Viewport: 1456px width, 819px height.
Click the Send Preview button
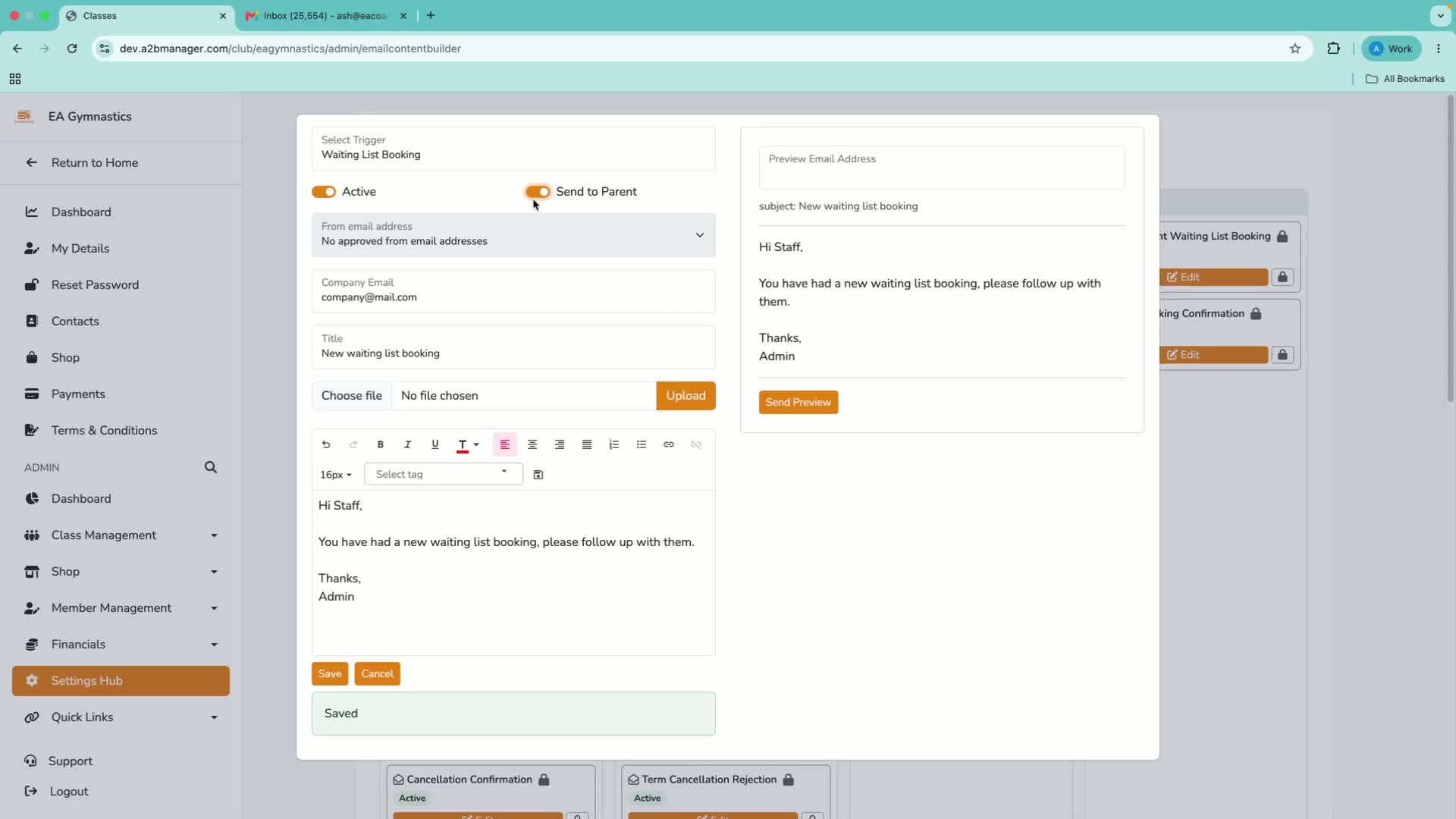click(x=799, y=402)
